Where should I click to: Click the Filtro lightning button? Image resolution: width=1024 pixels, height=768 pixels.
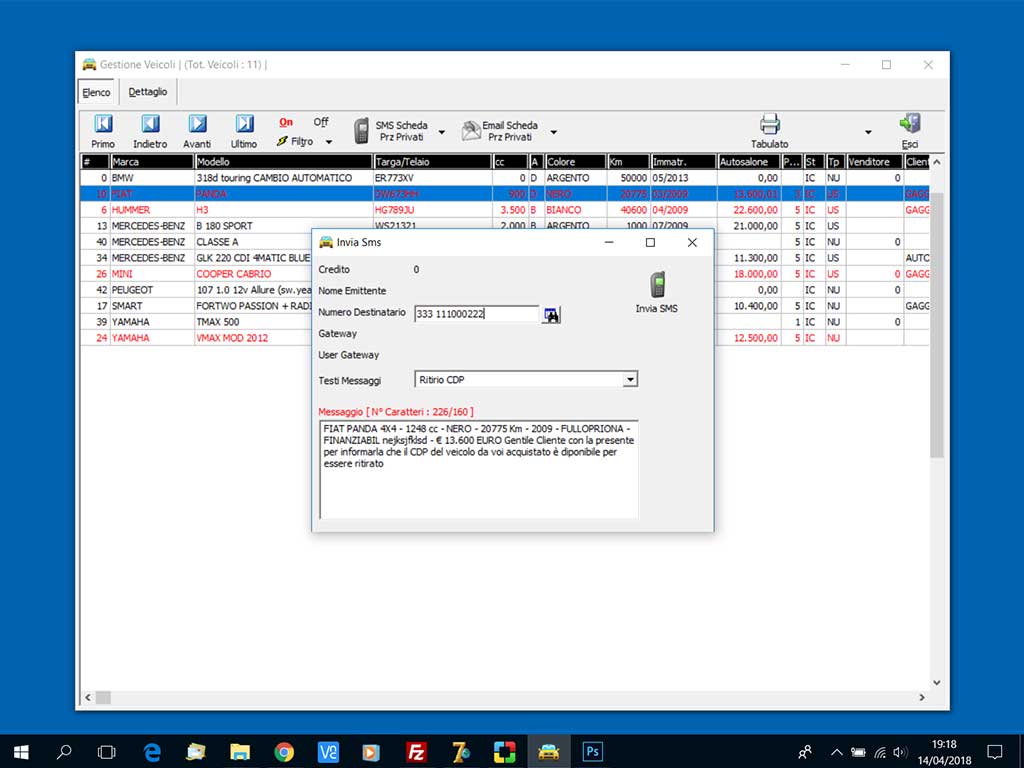[295, 141]
